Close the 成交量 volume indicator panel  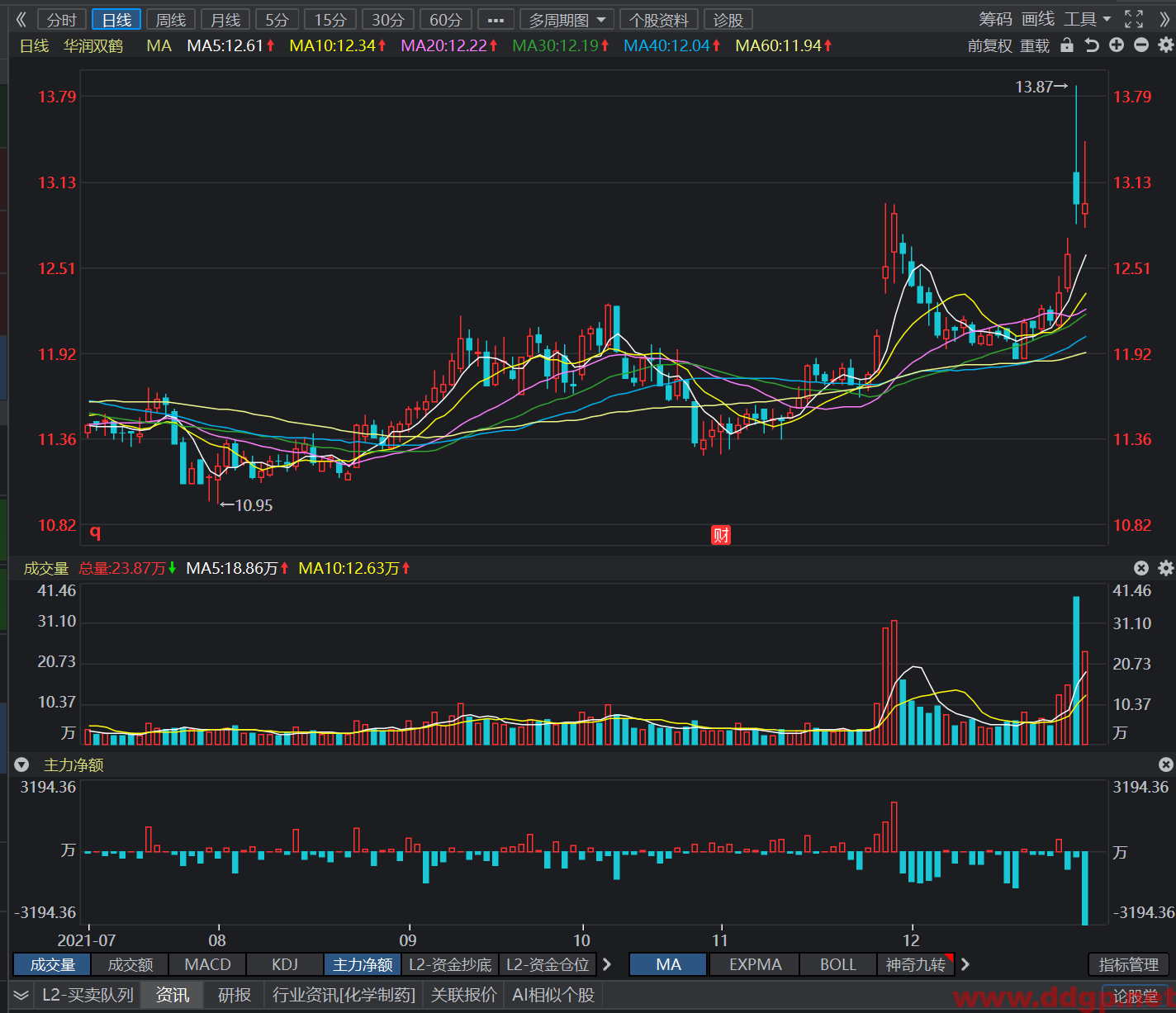click(1141, 568)
